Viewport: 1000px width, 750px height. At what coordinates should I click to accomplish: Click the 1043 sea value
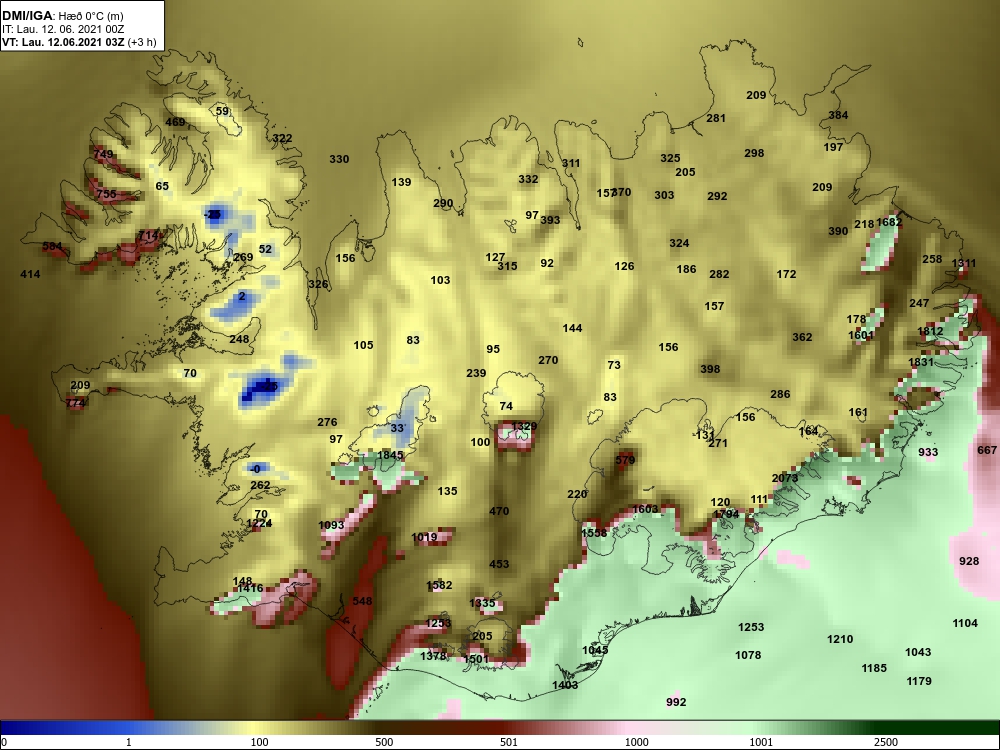tap(918, 652)
